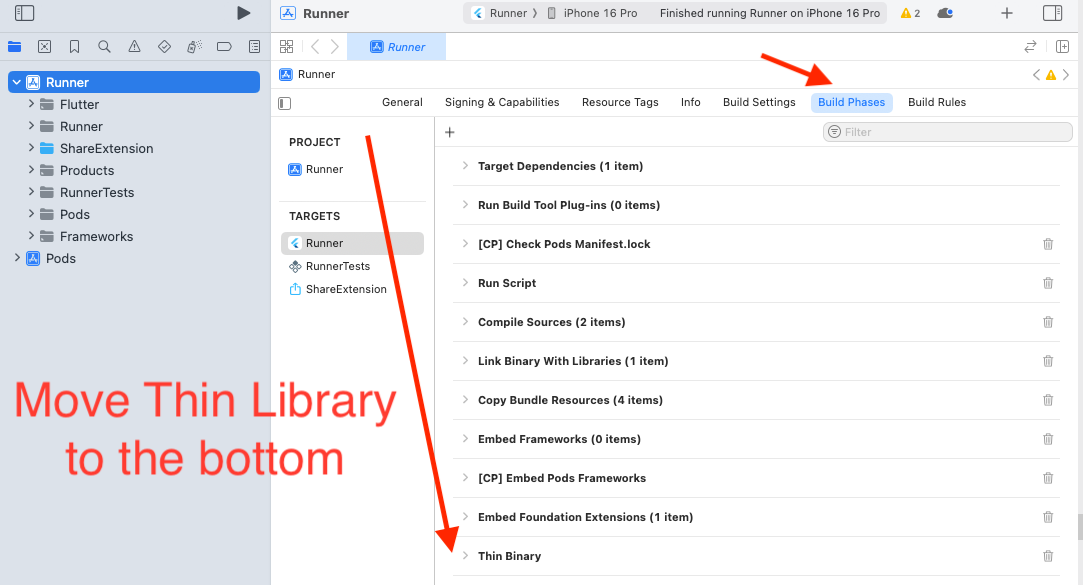Collapse the Runner project tree
The height and width of the screenshot is (585, 1083).
point(17,82)
